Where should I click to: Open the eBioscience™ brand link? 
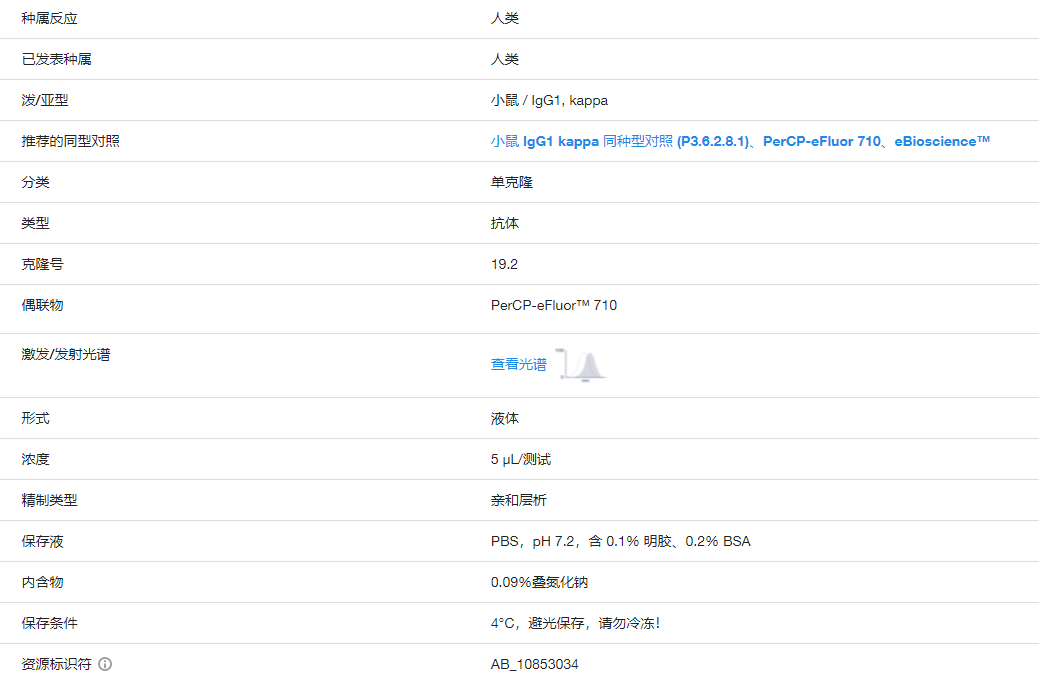point(935,141)
